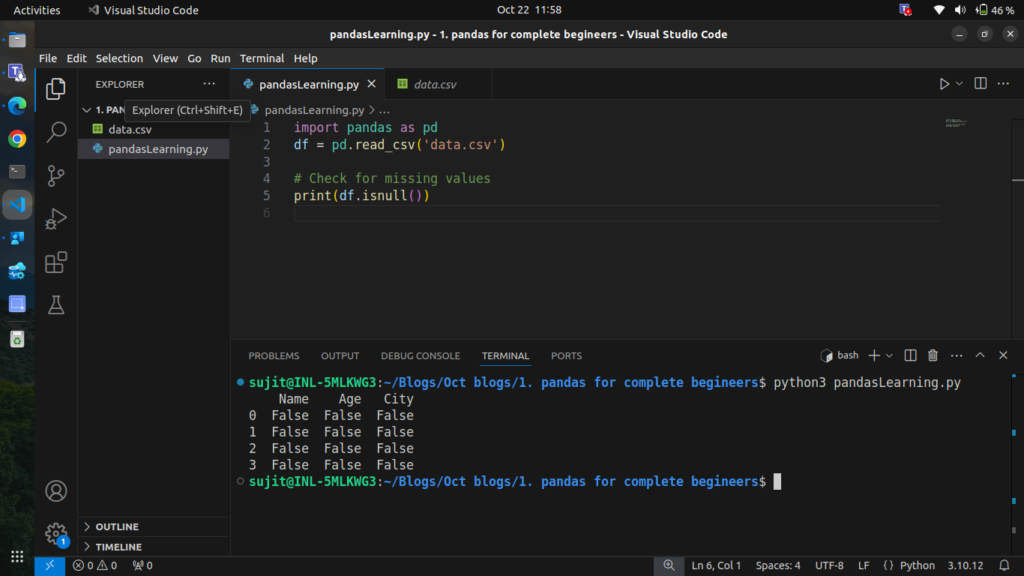This screenshot has height=576, width=1024.
Task: Open the Terminal menu
Action: (261, 58)
